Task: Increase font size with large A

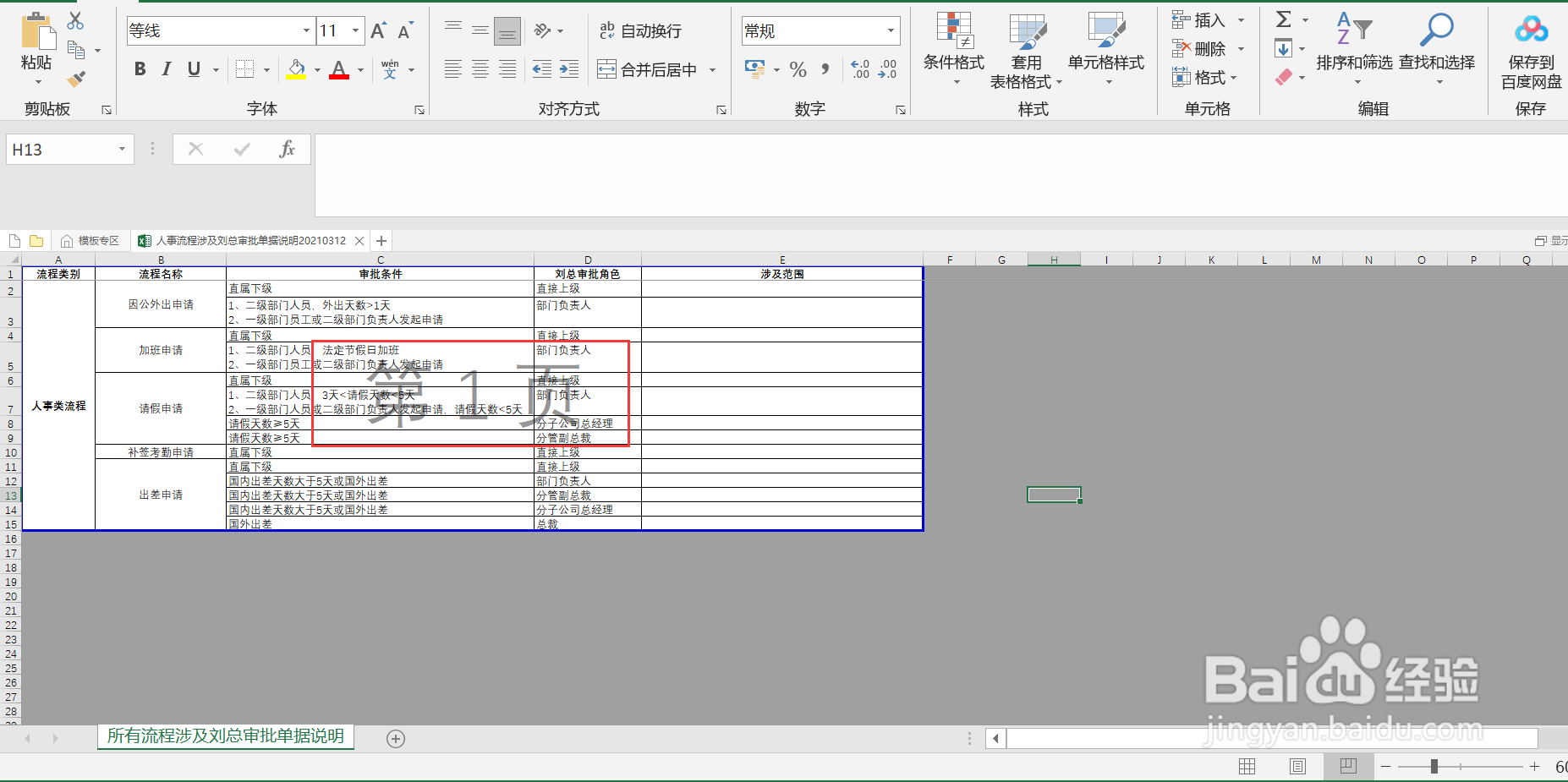Action: pos(379,31)
